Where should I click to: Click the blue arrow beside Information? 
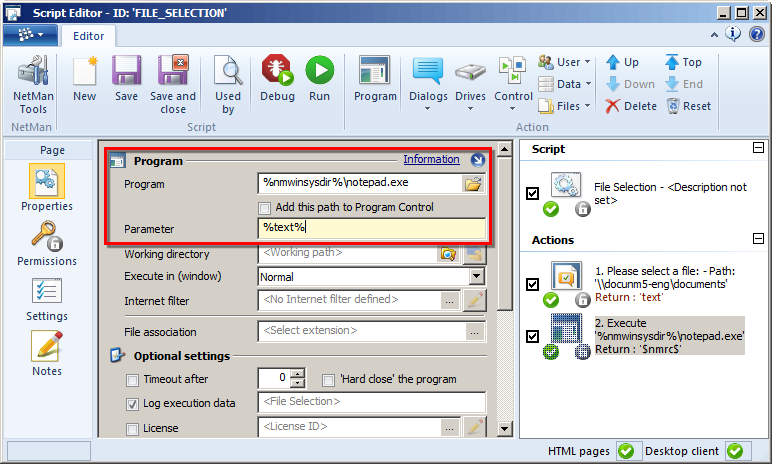[478, 160]
